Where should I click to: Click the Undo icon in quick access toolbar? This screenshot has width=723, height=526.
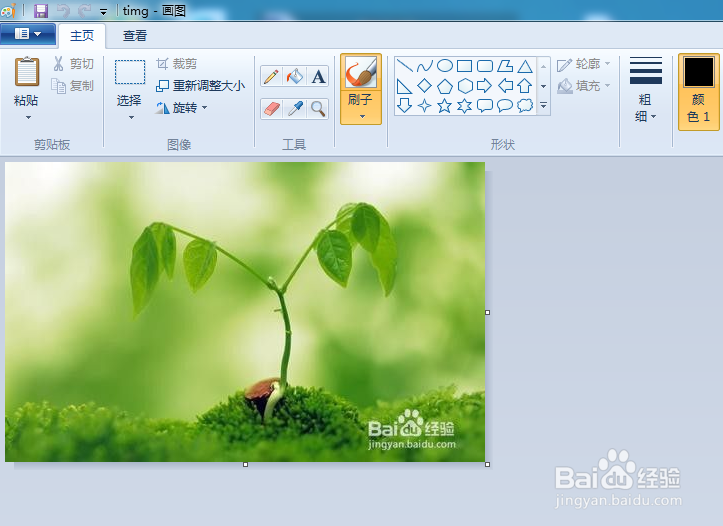pyautogui.click(x=63, y=10)
